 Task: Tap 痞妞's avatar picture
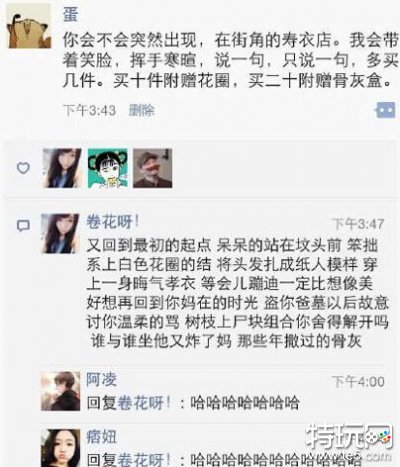[60, 448]
